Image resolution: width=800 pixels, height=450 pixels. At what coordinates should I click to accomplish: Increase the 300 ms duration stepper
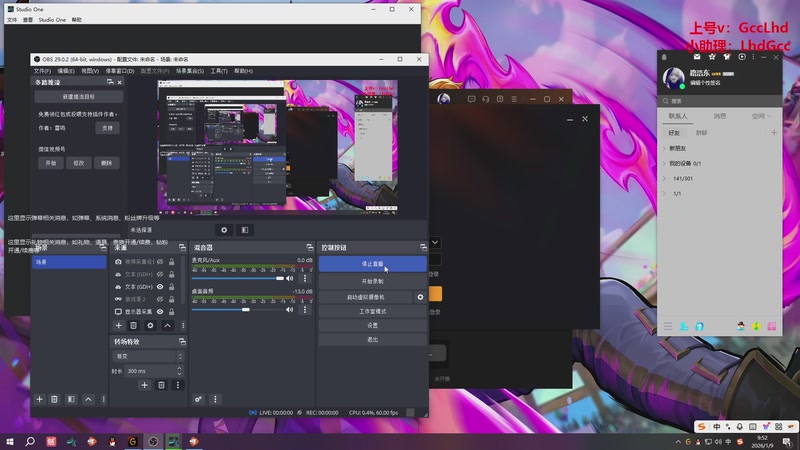(x=179, y=368)
